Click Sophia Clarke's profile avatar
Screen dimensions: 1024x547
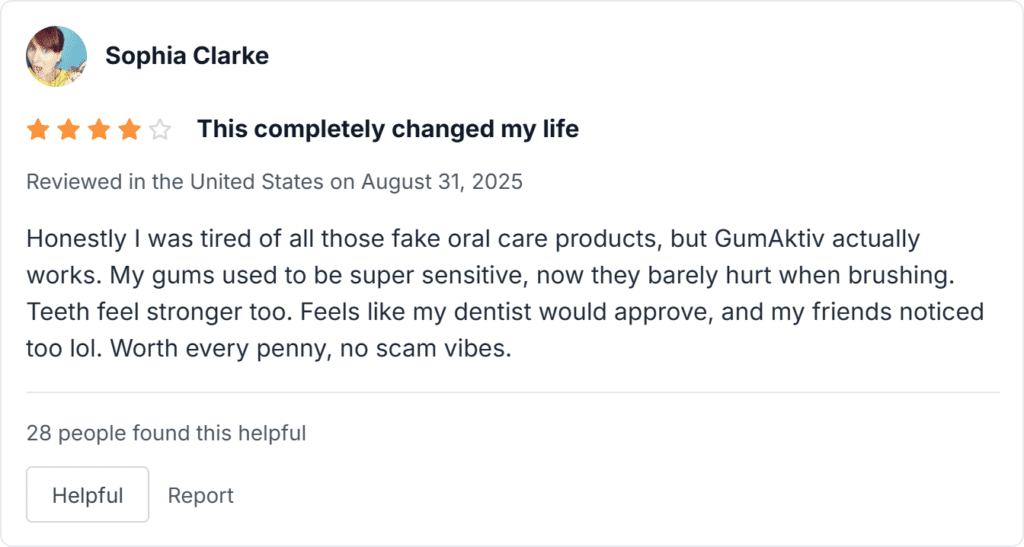[56, 56]
